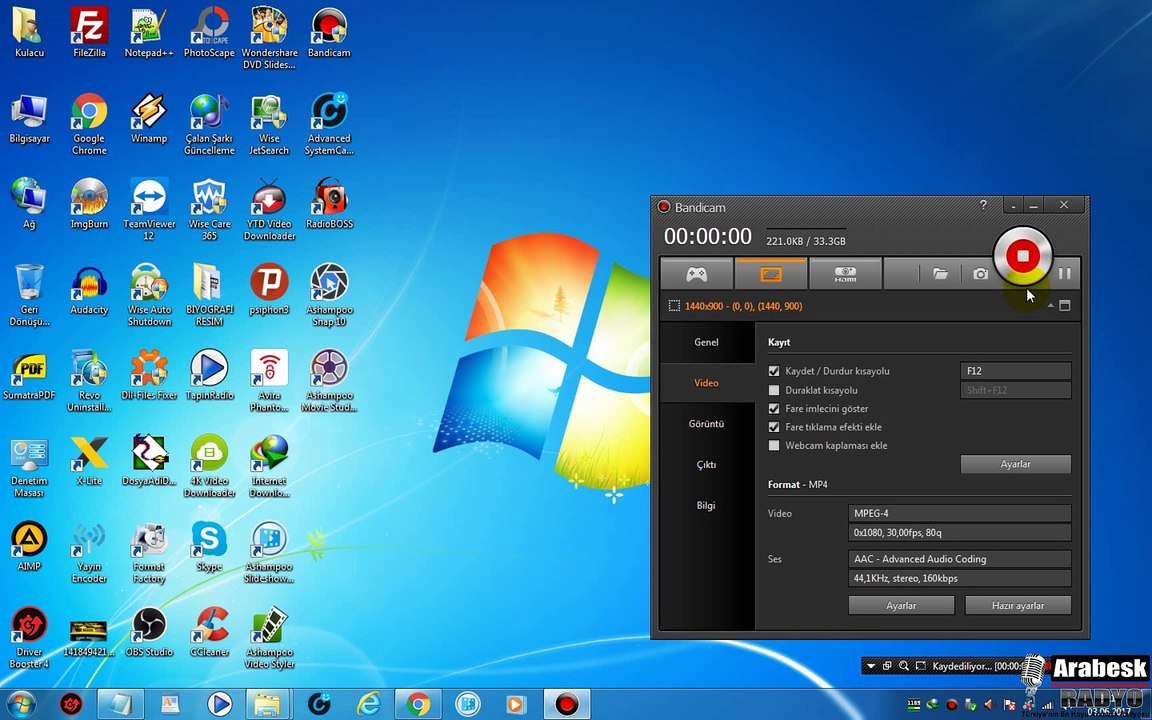Open the Video tab
1152x720 pixels.
click(x=706, y=383)
